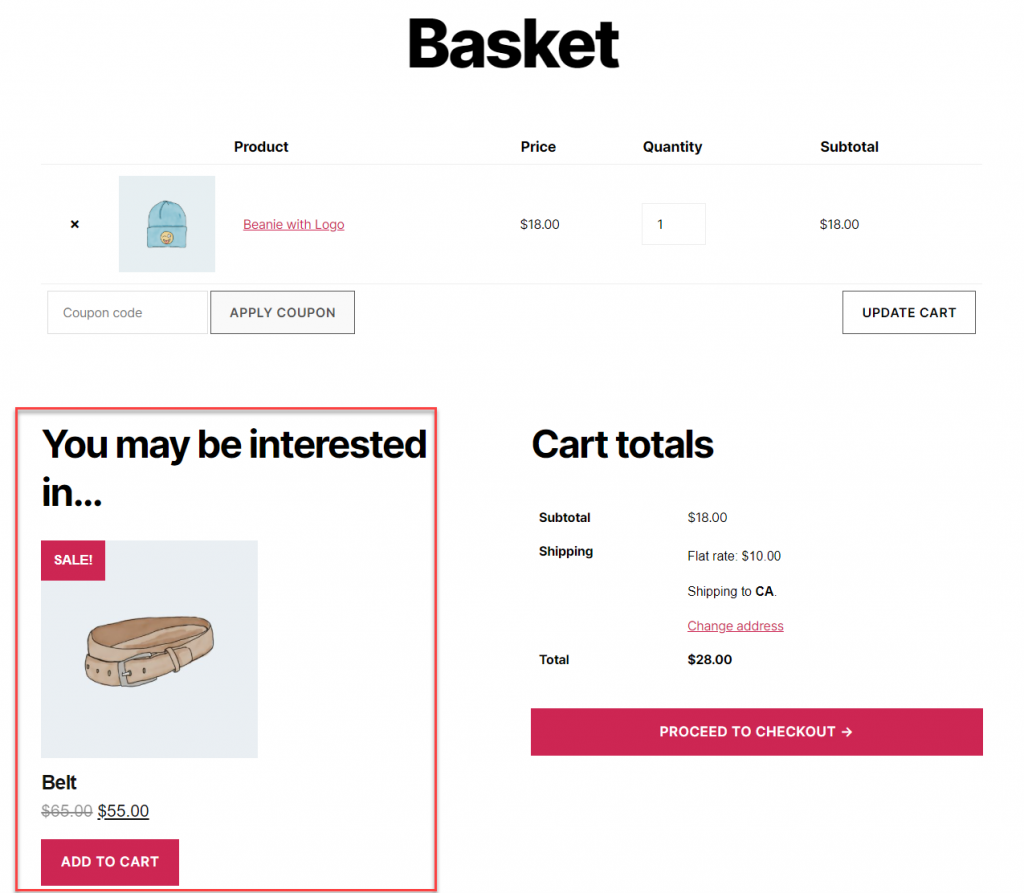Open the Belt product image

coord(150,649)
